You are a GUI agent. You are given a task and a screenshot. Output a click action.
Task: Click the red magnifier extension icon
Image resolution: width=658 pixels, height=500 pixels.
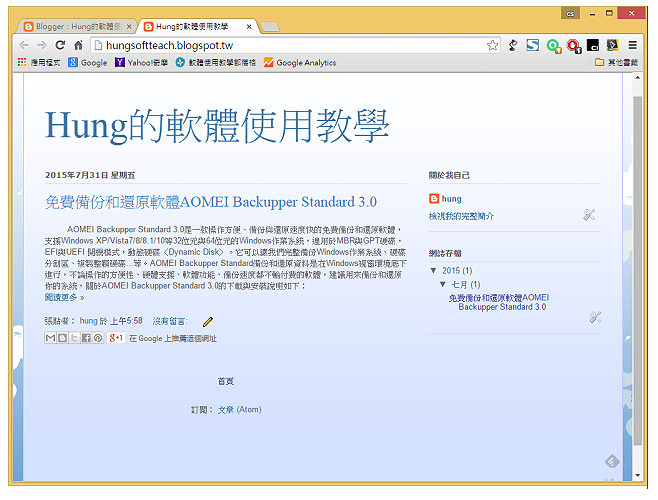tap(573, 45)
